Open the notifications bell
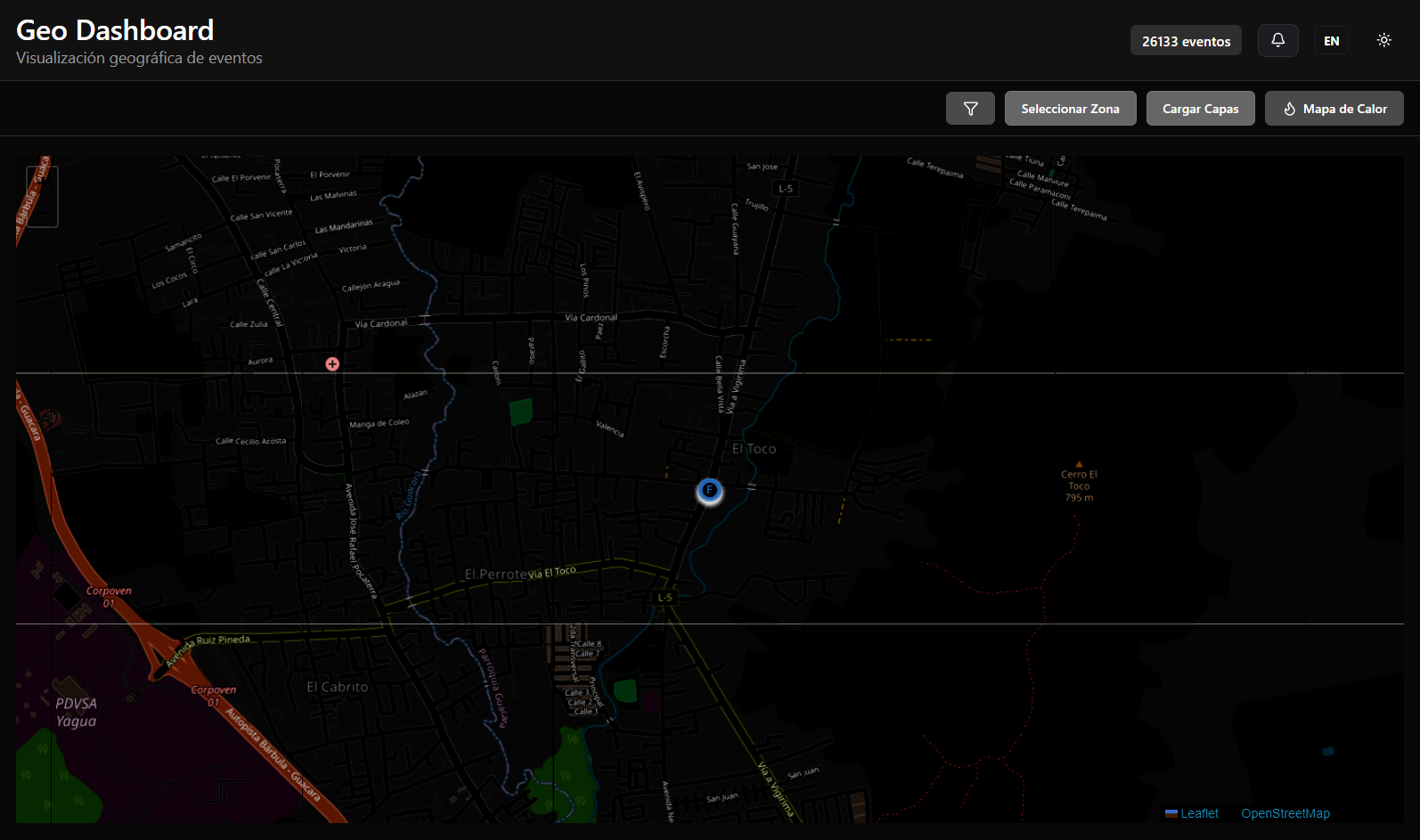Screen dimensions: 1420x840 1277,40
